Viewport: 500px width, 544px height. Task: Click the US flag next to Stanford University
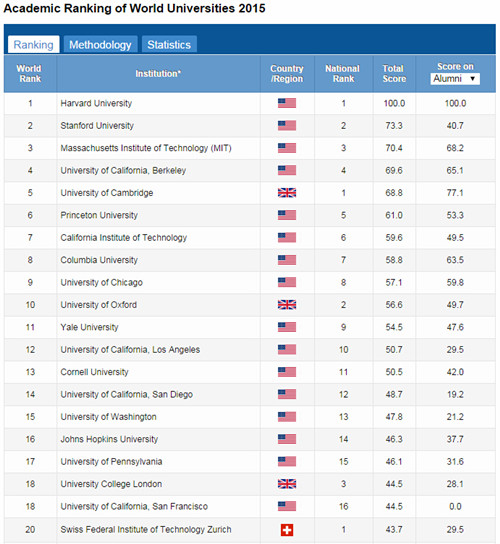click(287, 126)
